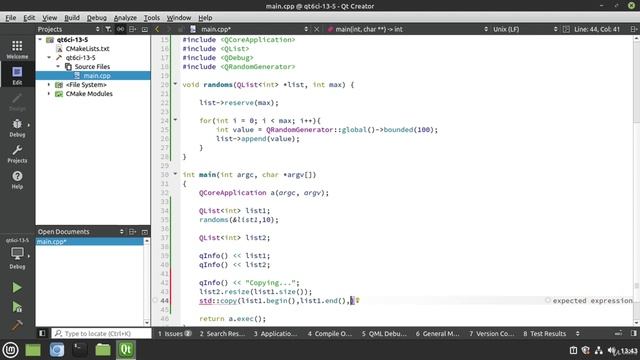
Task: Open the Analyze menu
Action: [125, 18]
